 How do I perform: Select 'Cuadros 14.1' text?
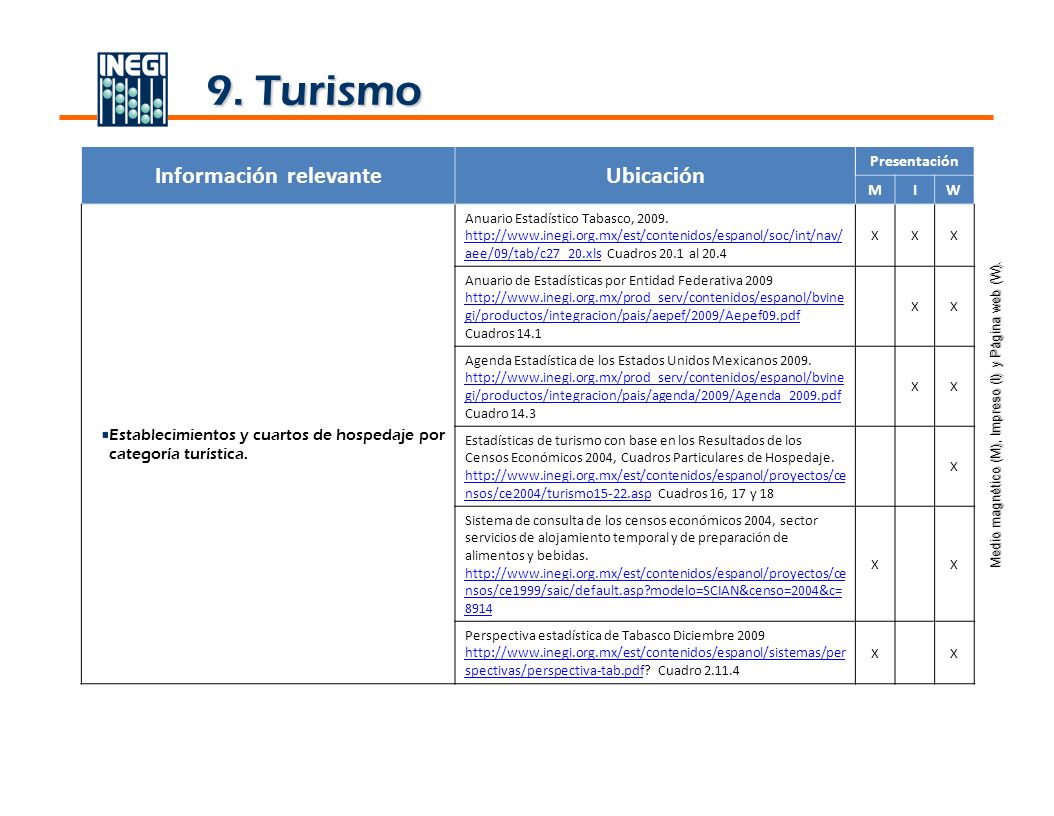pos(503,333)
